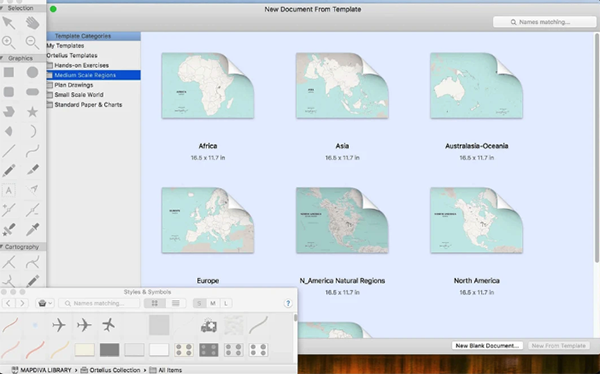Viewport: 600px width, 374px height.
Task: Click New Blank Document button
Action: tap(487, 346)
